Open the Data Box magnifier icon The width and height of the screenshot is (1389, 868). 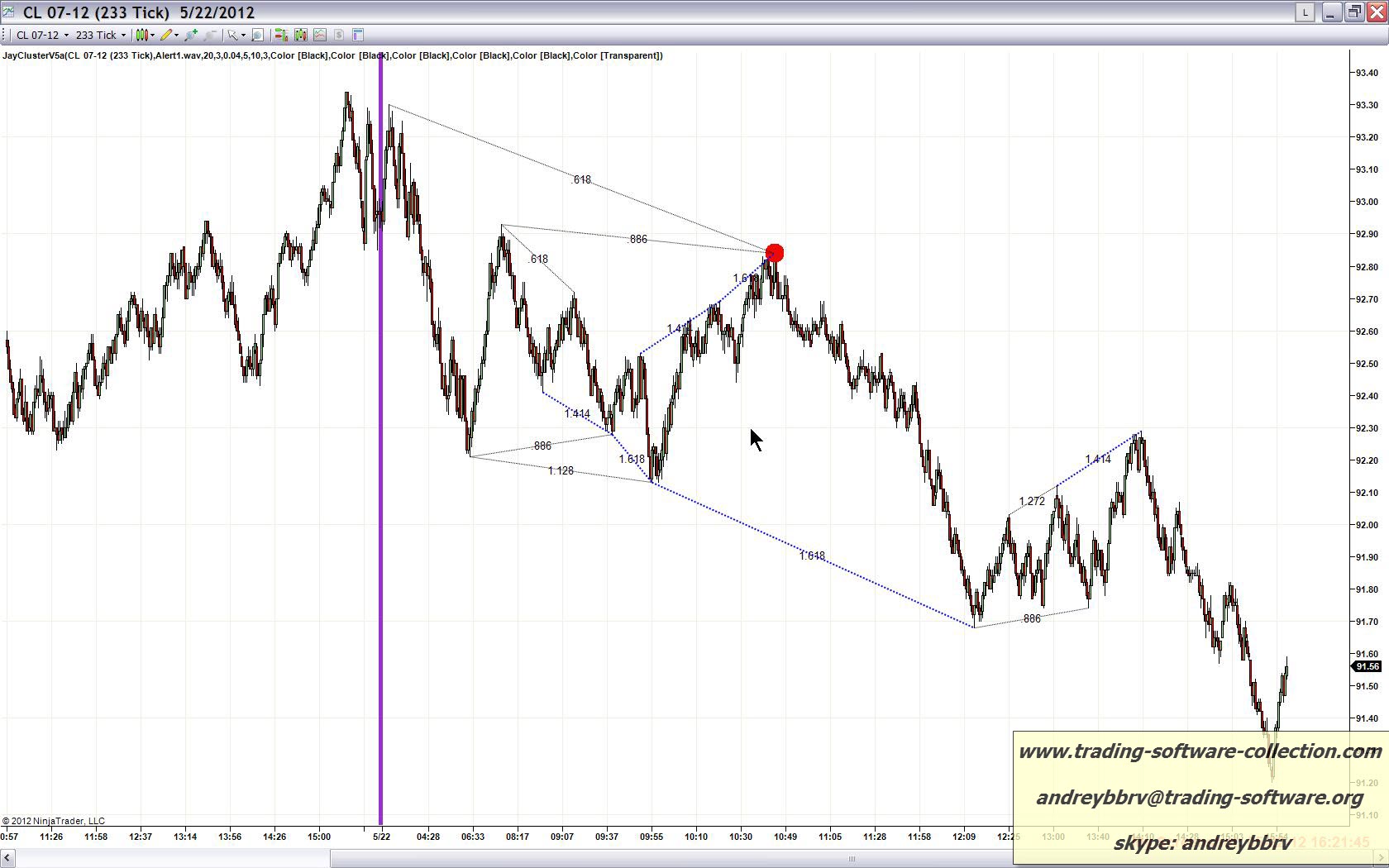click(257, 35)
